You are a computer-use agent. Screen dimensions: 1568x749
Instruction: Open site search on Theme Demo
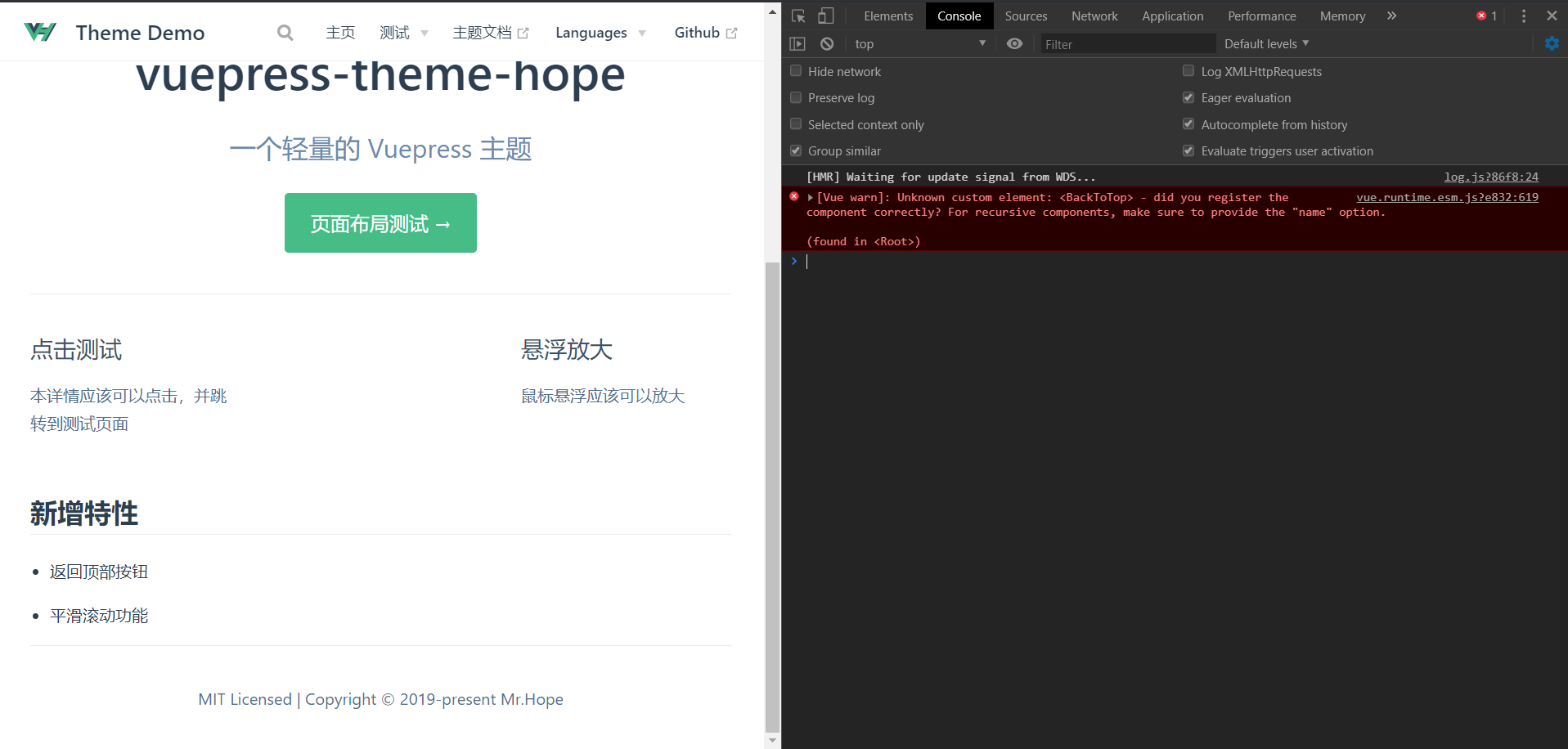(x=285, y=33)
